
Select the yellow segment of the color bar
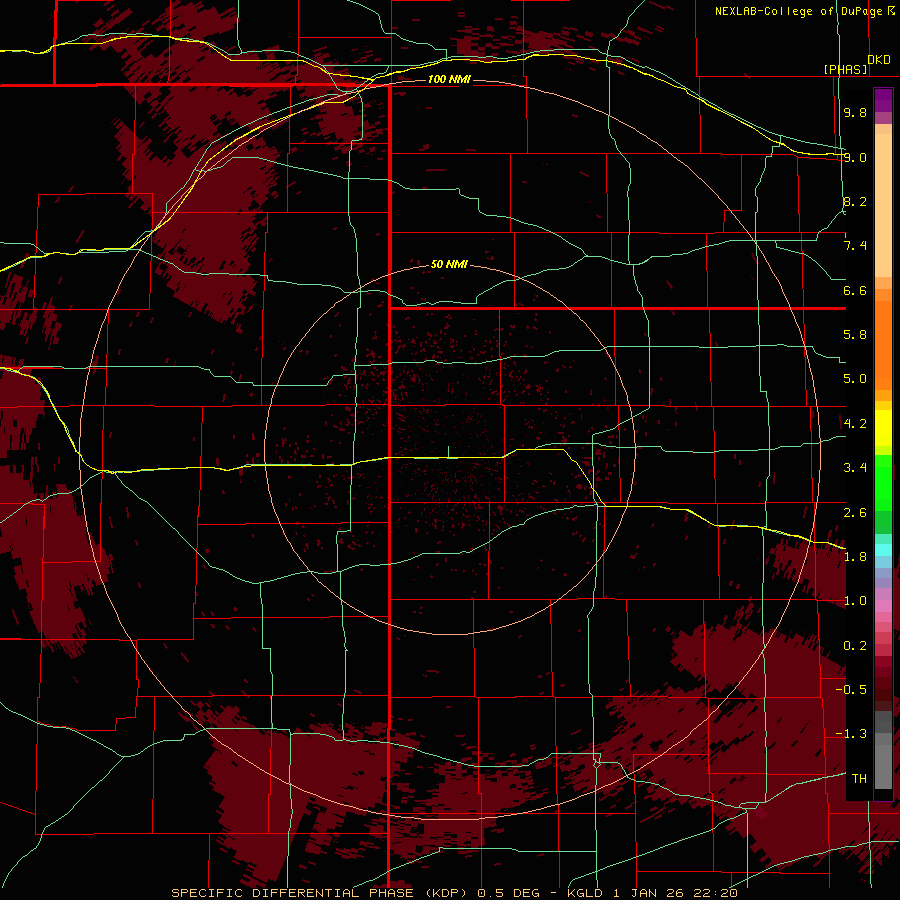(x=883, y=428)
